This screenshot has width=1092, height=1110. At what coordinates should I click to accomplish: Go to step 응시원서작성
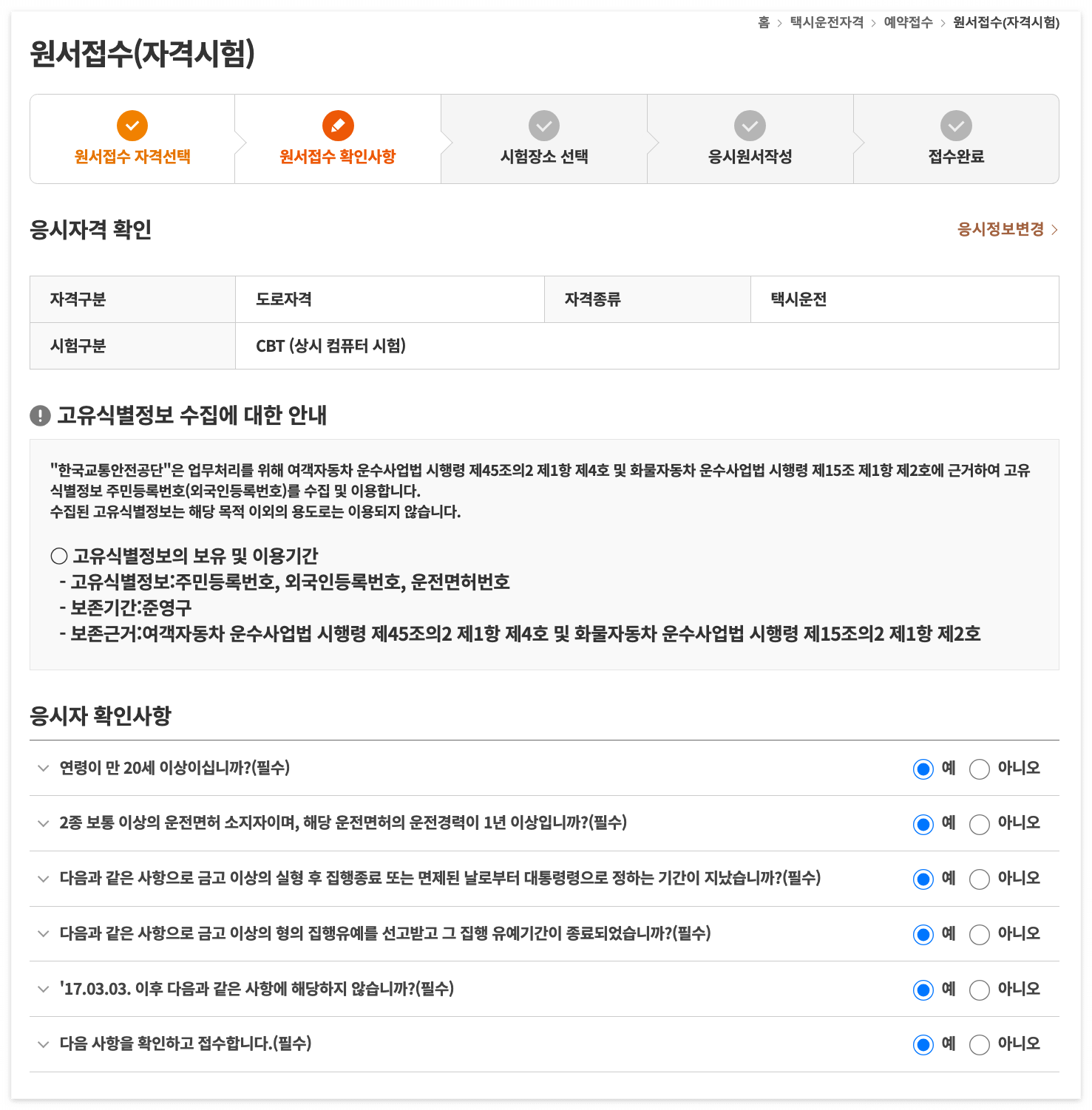click(x=750, y=139)
